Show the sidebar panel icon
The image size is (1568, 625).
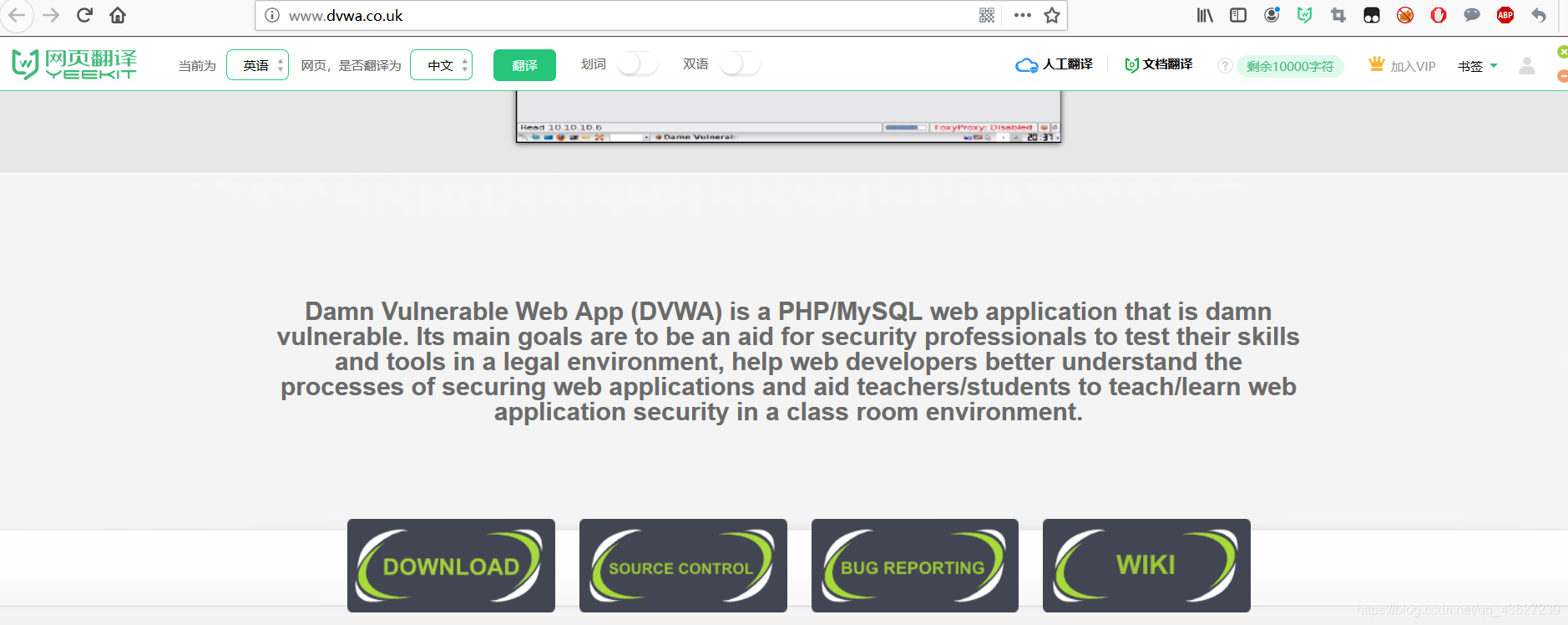pos(1238,15)
